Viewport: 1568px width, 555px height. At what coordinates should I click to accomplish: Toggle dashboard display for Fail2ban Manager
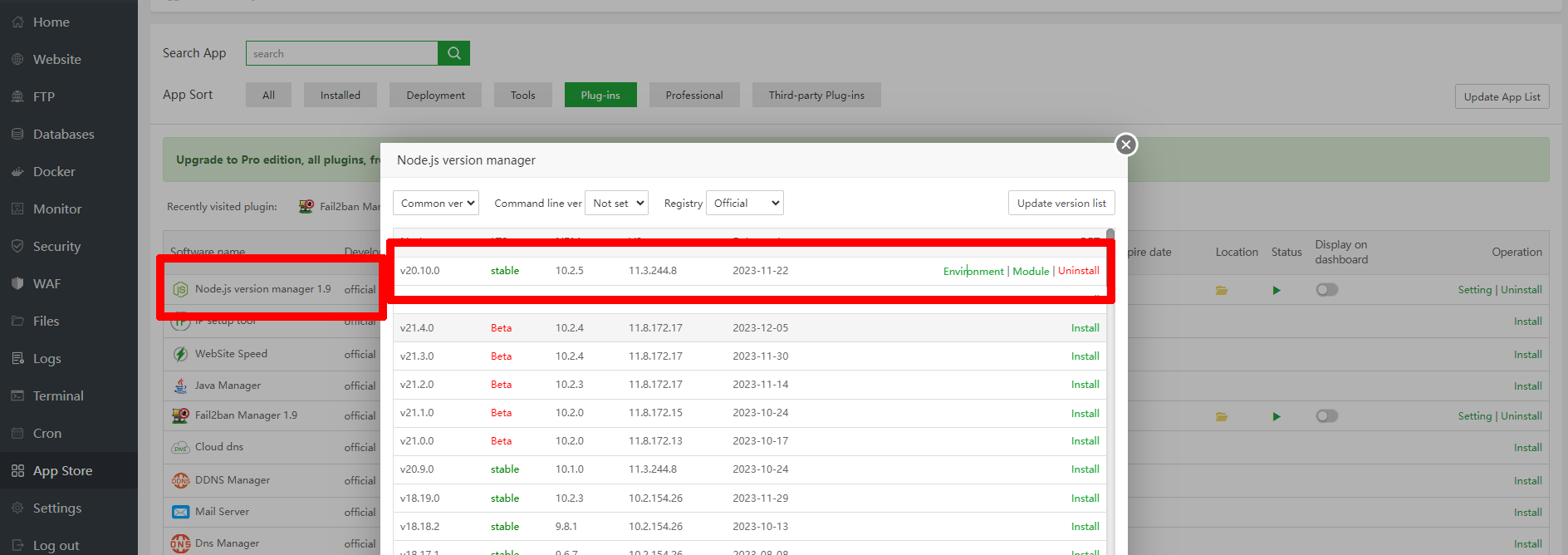pyautogui.click(x=1326, y=416)
